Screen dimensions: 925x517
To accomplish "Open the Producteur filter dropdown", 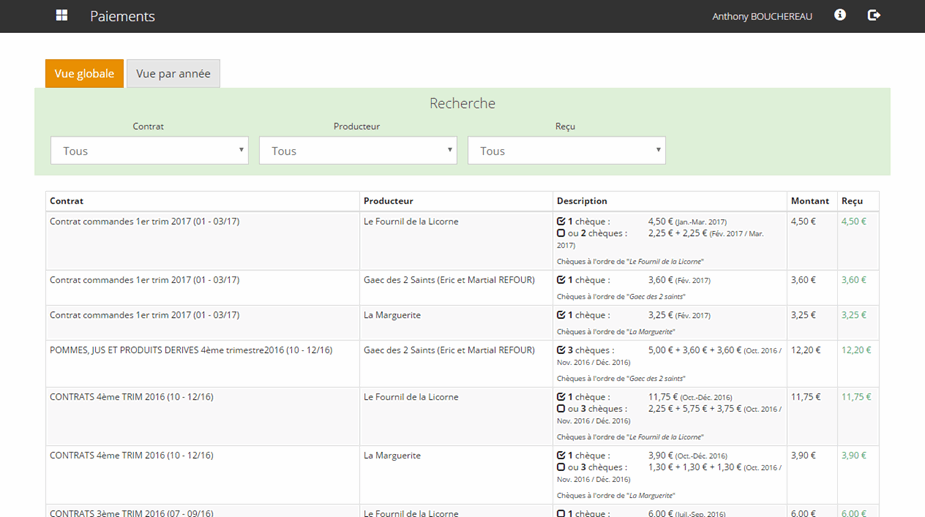I will point(357,151).
